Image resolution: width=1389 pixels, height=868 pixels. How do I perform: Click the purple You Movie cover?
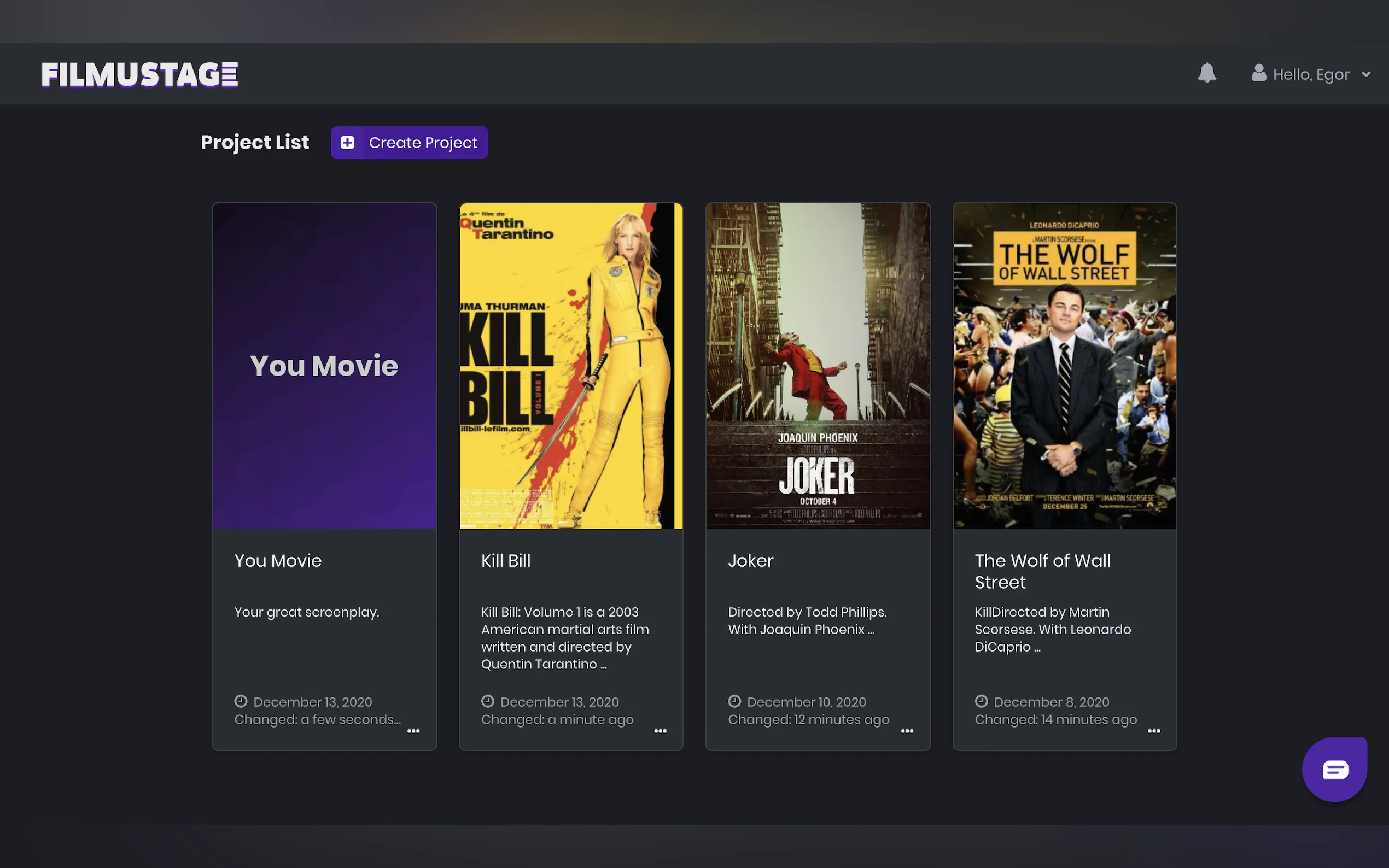(x=324, y=366)
